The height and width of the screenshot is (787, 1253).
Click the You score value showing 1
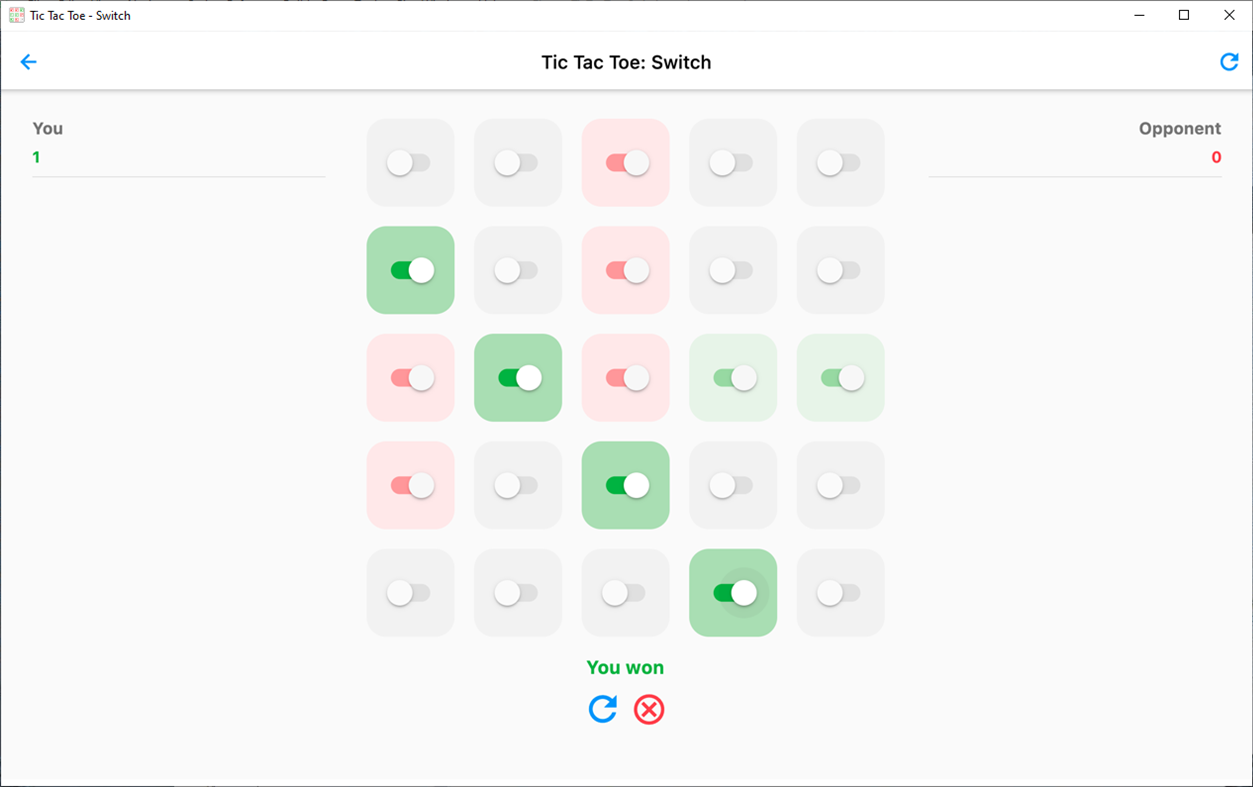(x=35, y=157)
